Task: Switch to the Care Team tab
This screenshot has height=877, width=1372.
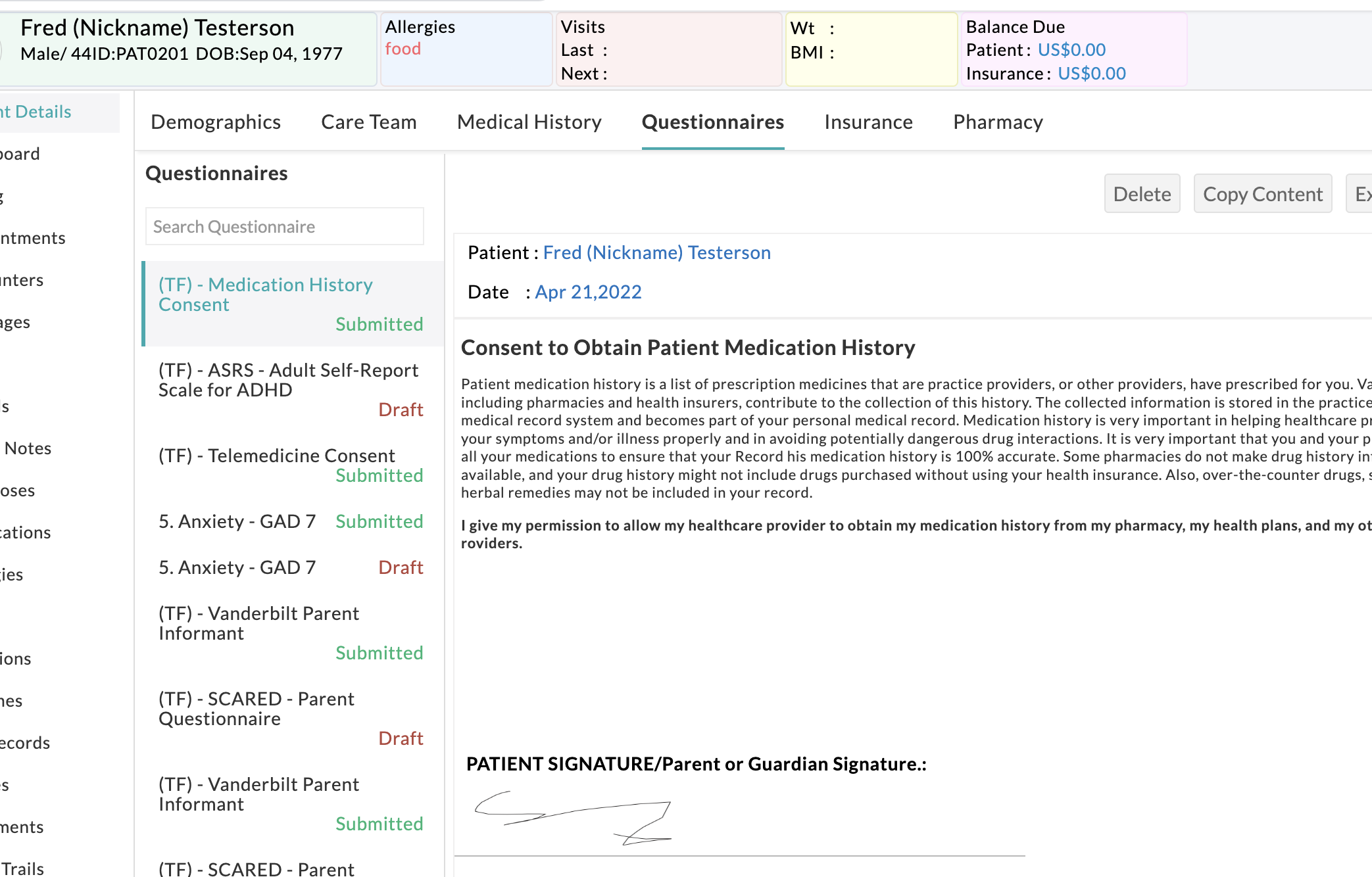Action: tap(368, 122)
